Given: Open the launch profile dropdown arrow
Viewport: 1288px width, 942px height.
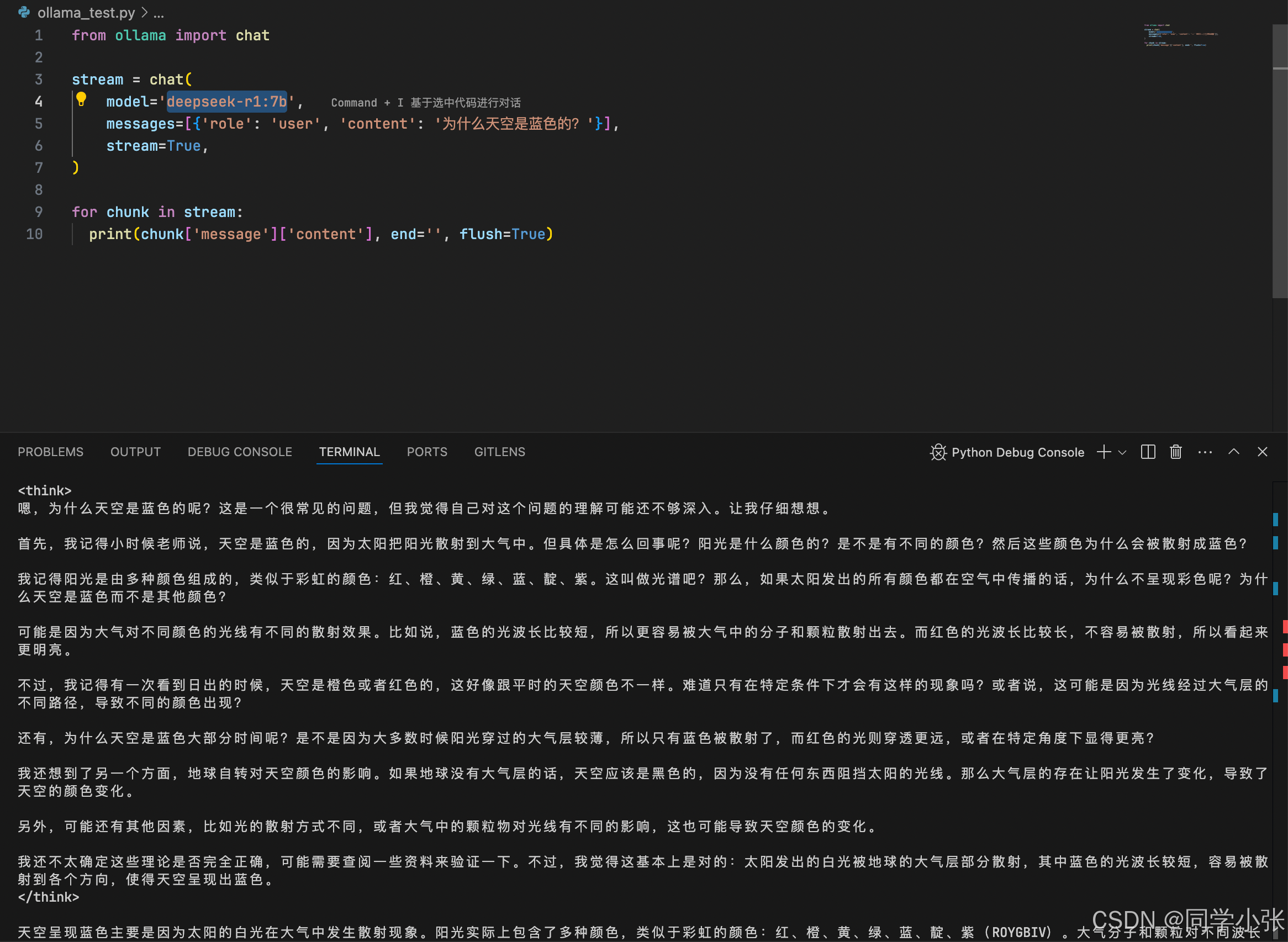Looking at the screenshot, I should tap(1122, 453).
